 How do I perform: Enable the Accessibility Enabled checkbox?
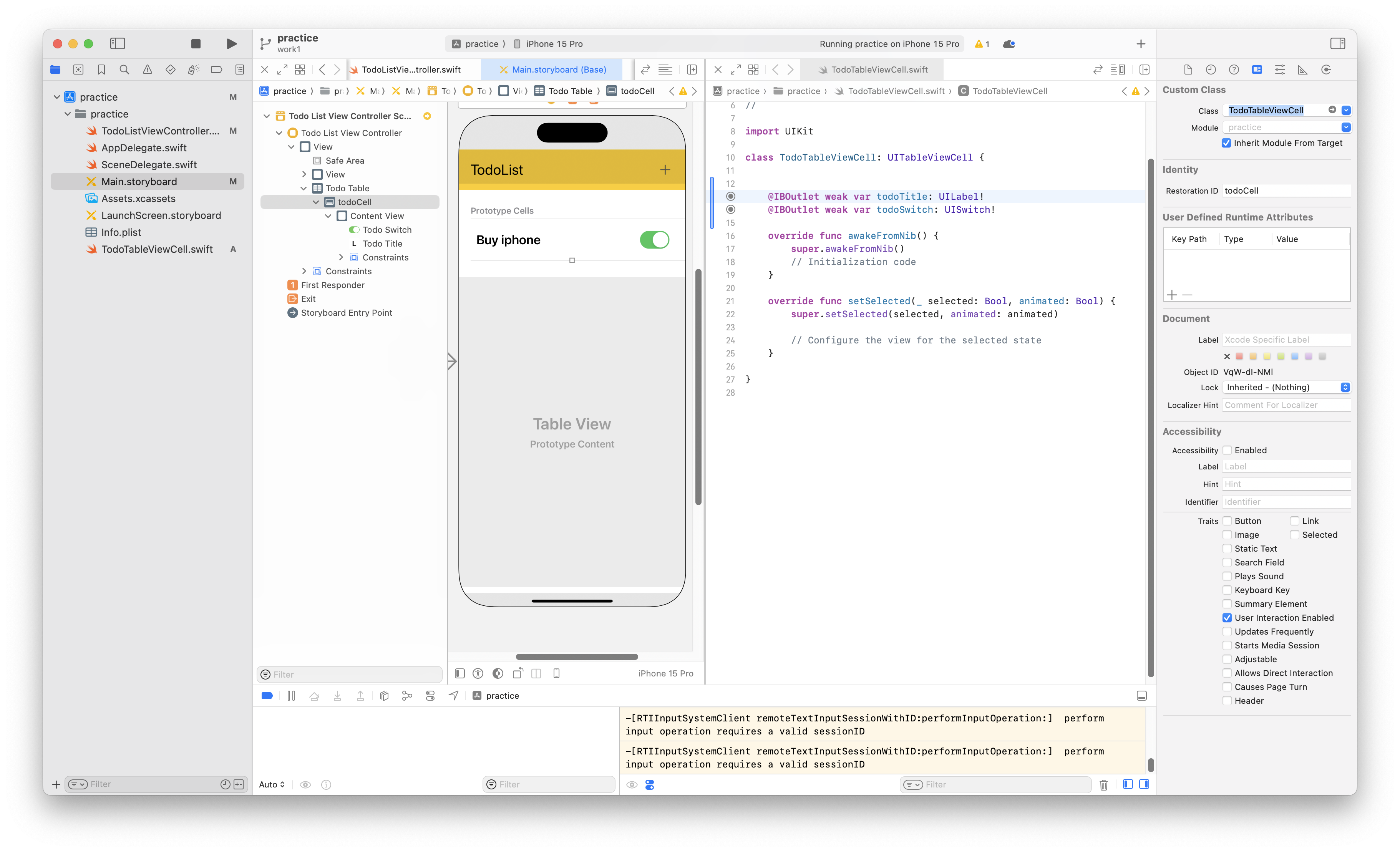[1227, 451]
